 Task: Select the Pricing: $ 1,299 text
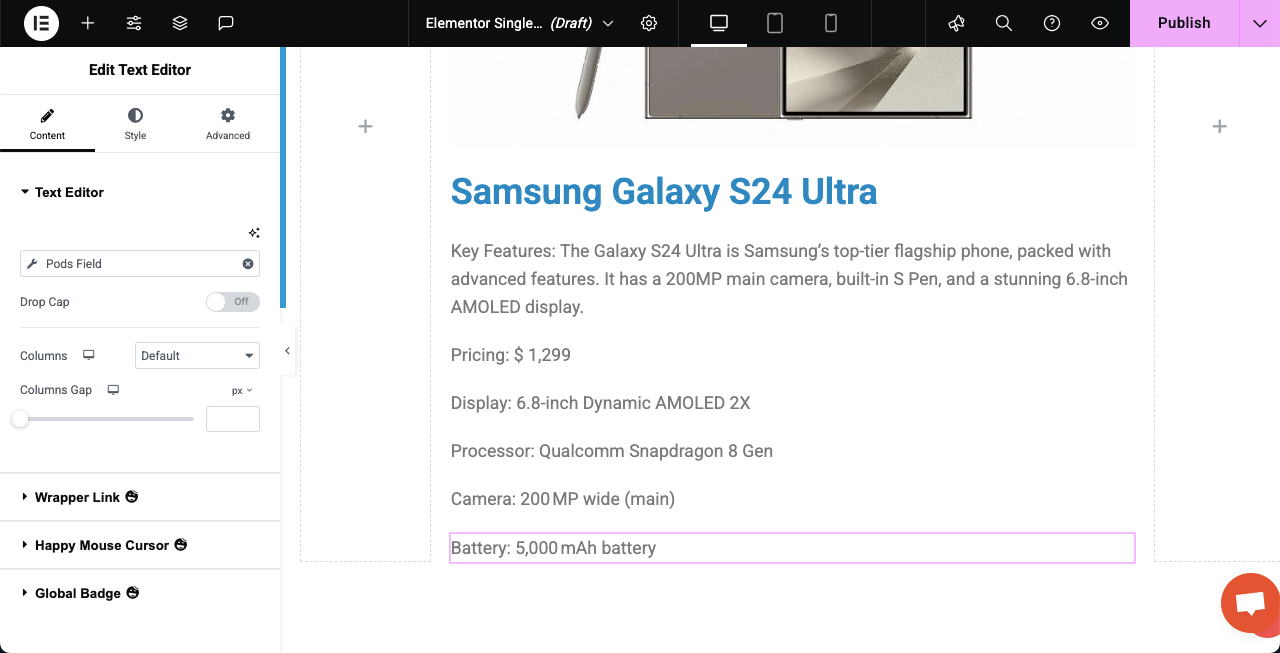click(511, 355)
